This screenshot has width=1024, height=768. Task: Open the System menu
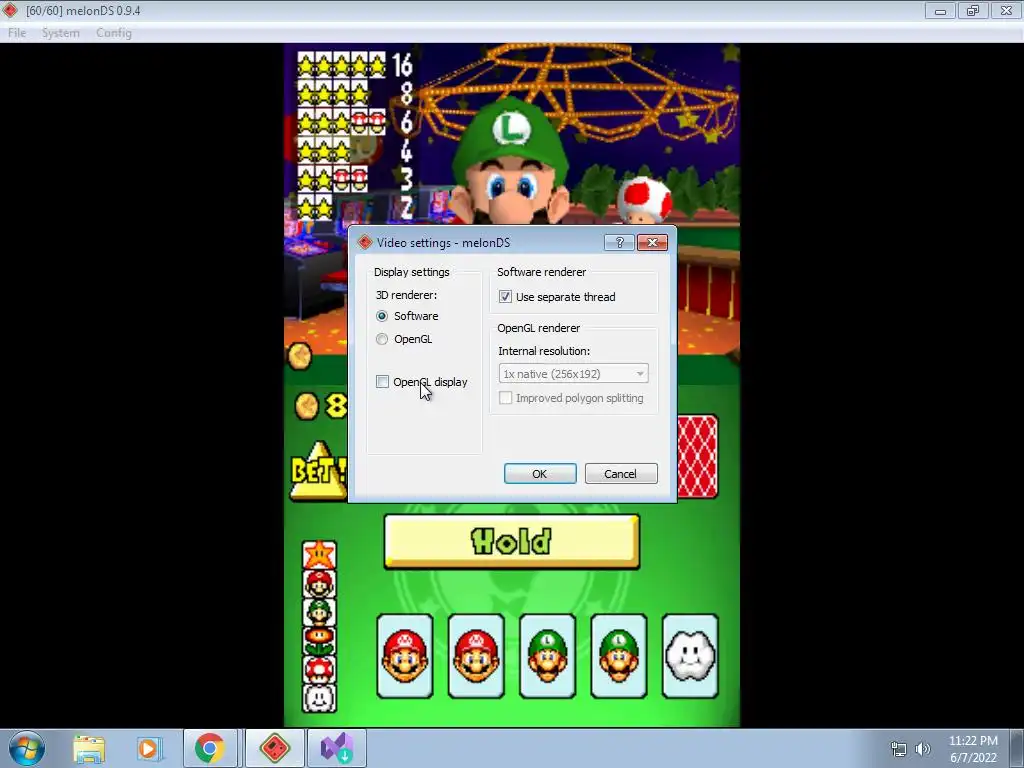point(61,33)
